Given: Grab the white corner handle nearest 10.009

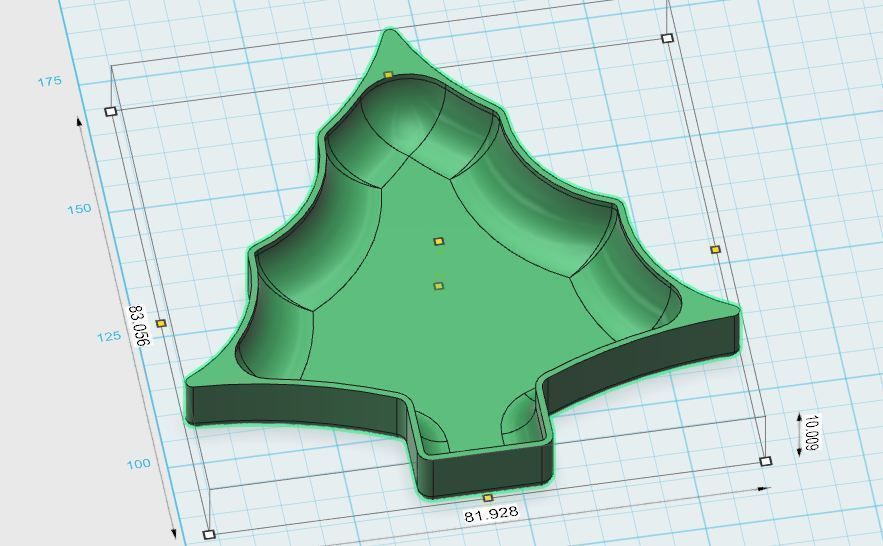Looking at the screenshot, I should coord(765,462).
